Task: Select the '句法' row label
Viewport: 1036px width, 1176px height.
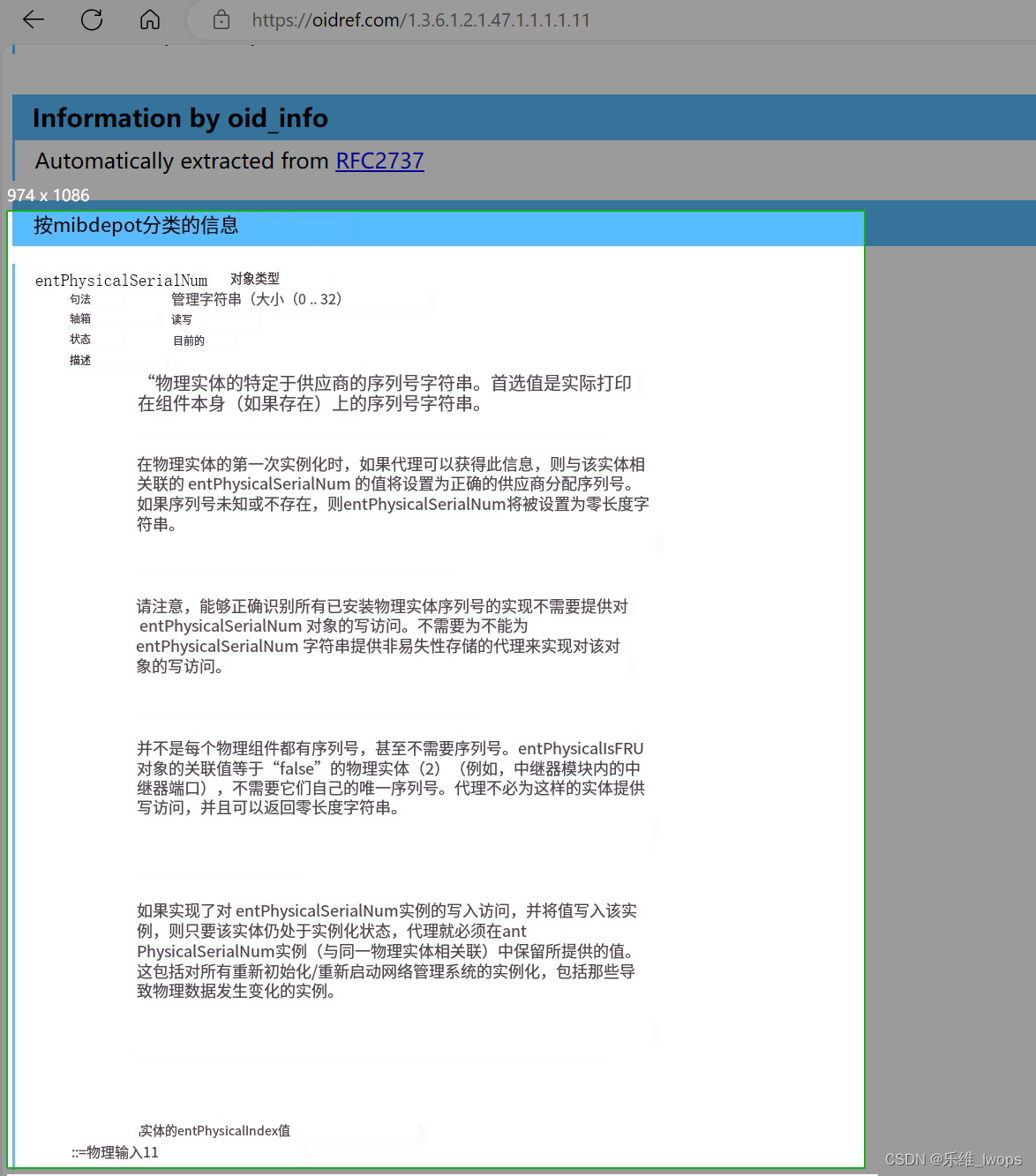Action: click(80, 299)
